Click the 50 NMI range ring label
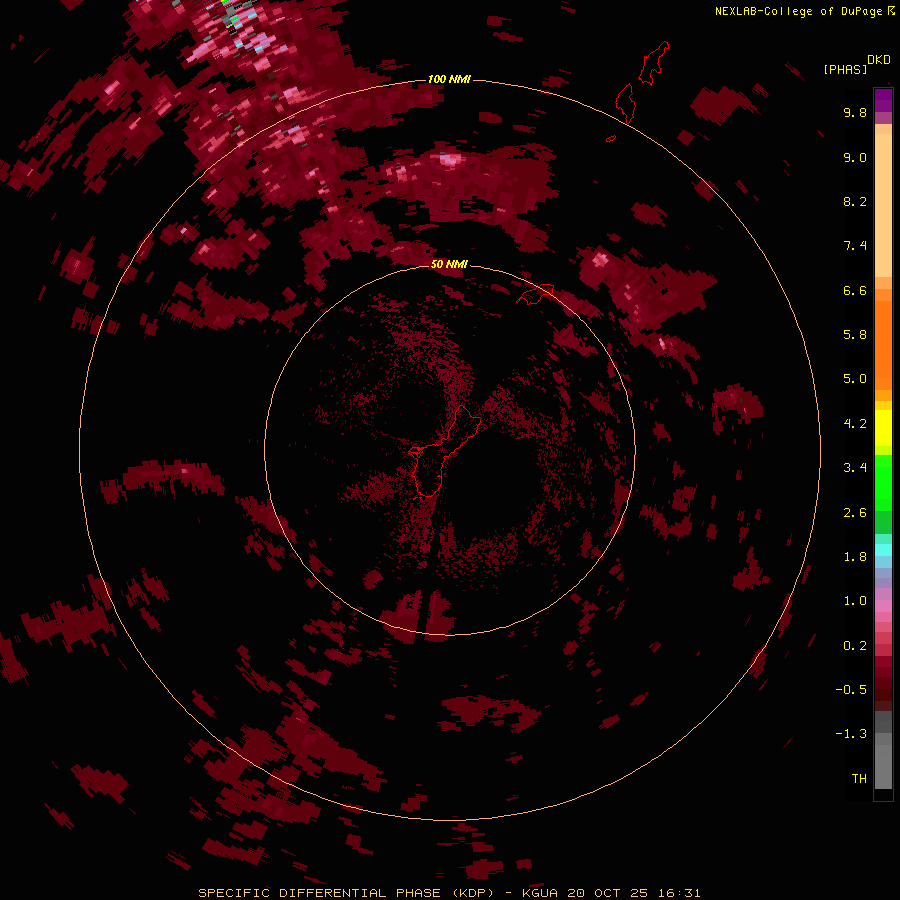 point(449,264)
